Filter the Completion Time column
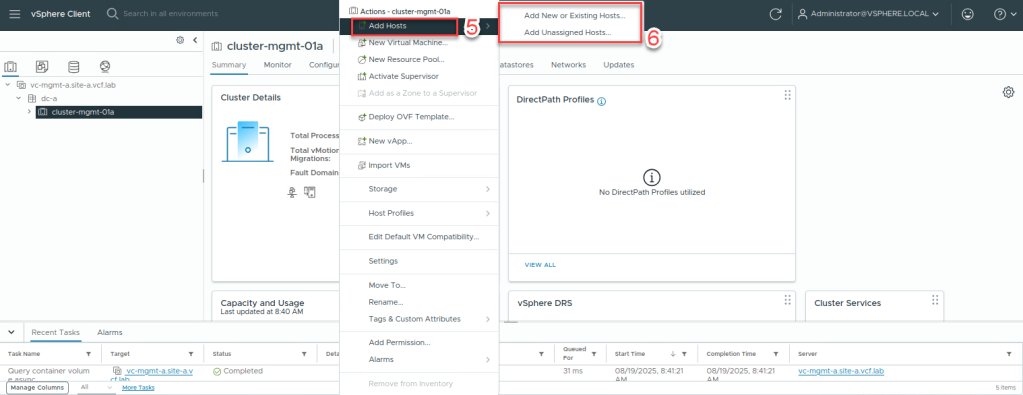The image size is (1023, 395). pos(776,354)
